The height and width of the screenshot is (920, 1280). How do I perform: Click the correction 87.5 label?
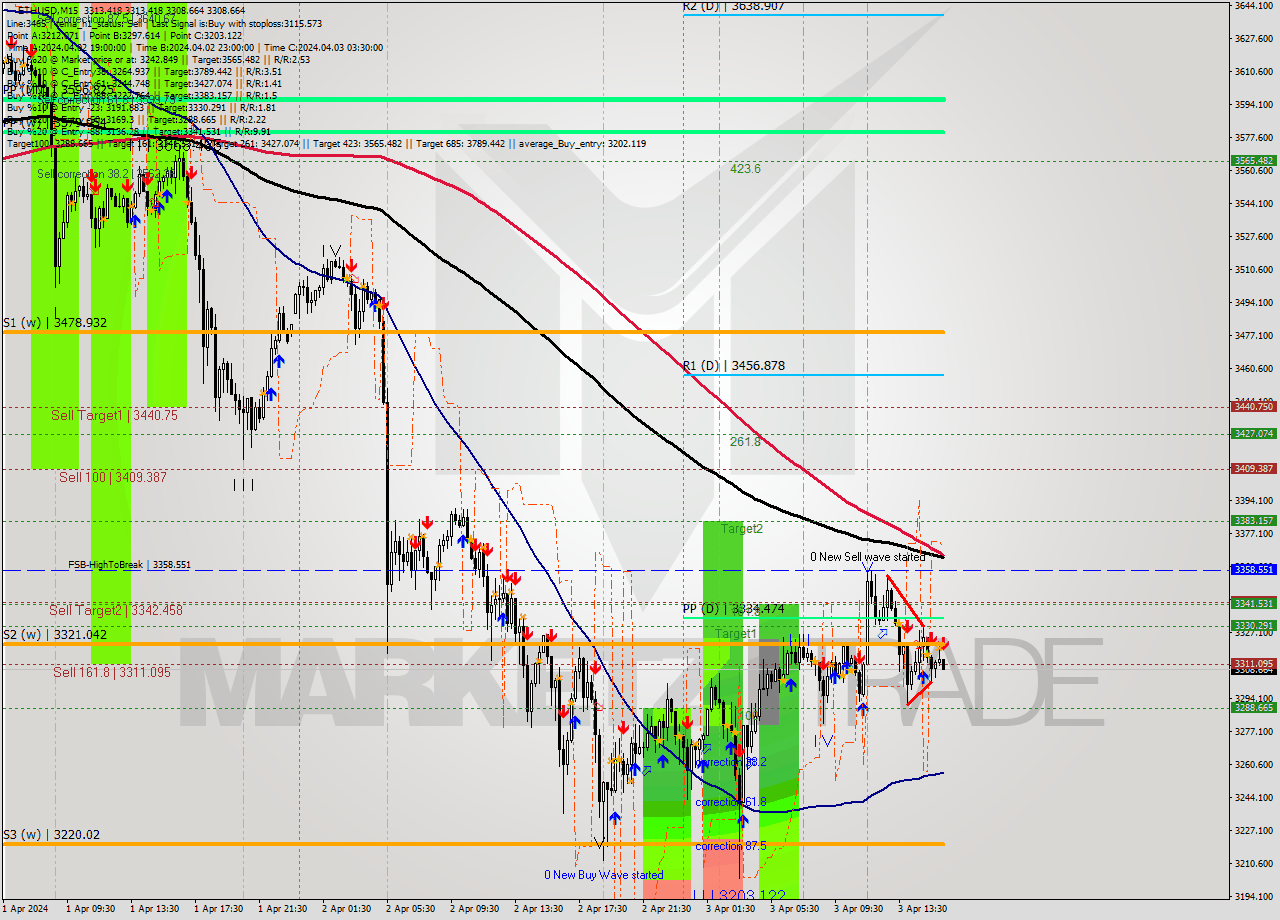pyautogui.click(x=731, y=846)
